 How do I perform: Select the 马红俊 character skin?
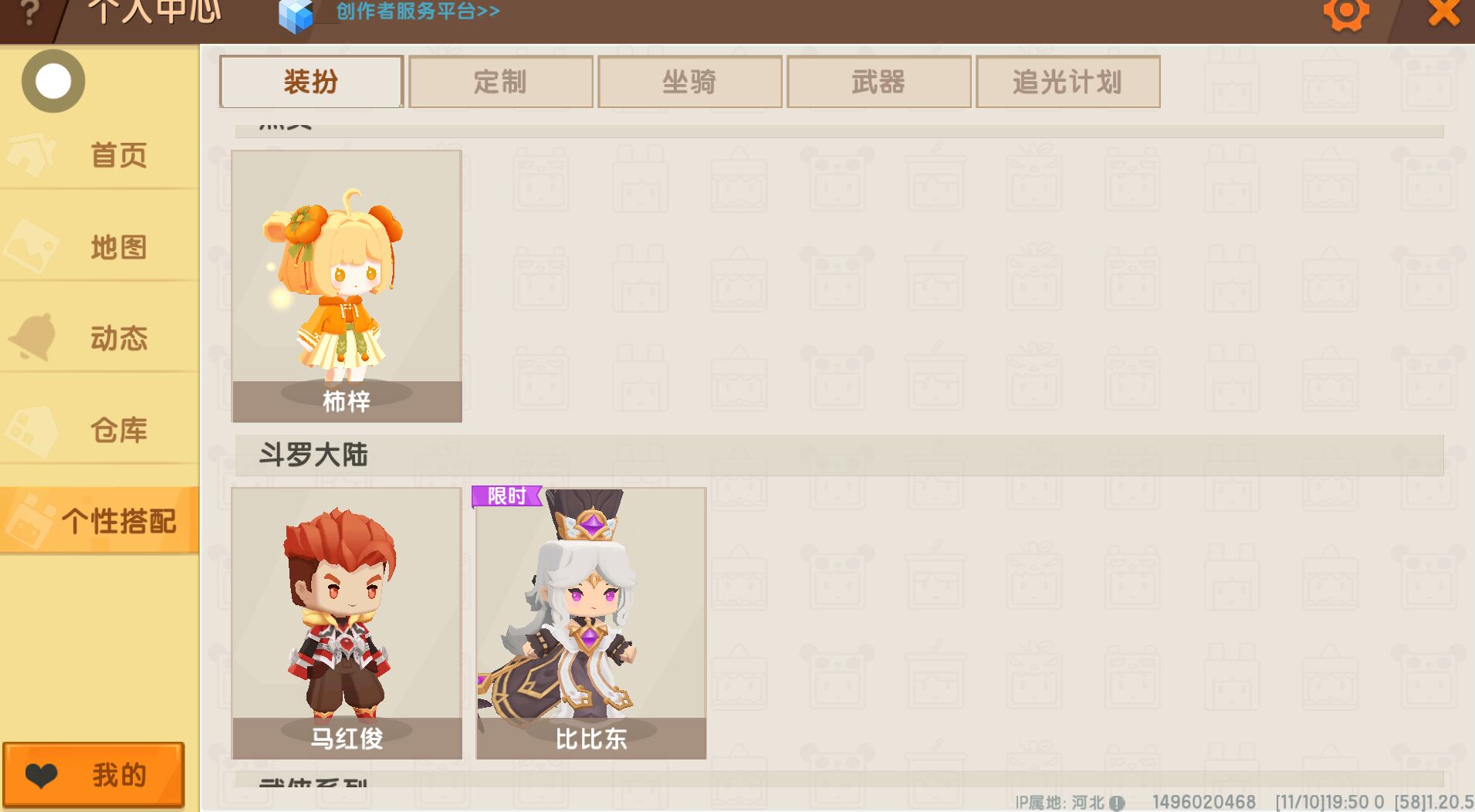pyautogui.click(x=347, y=623)
